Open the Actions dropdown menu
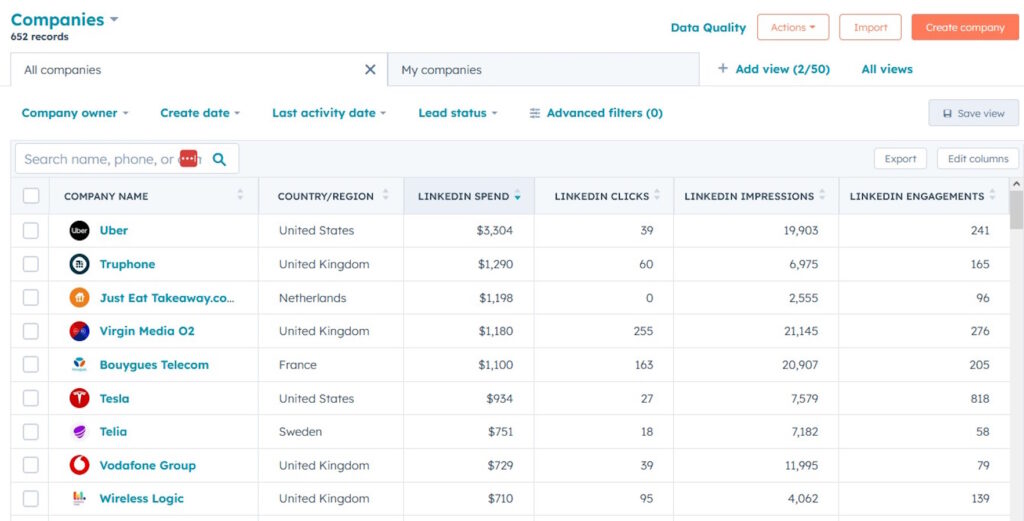 (793, 27)
